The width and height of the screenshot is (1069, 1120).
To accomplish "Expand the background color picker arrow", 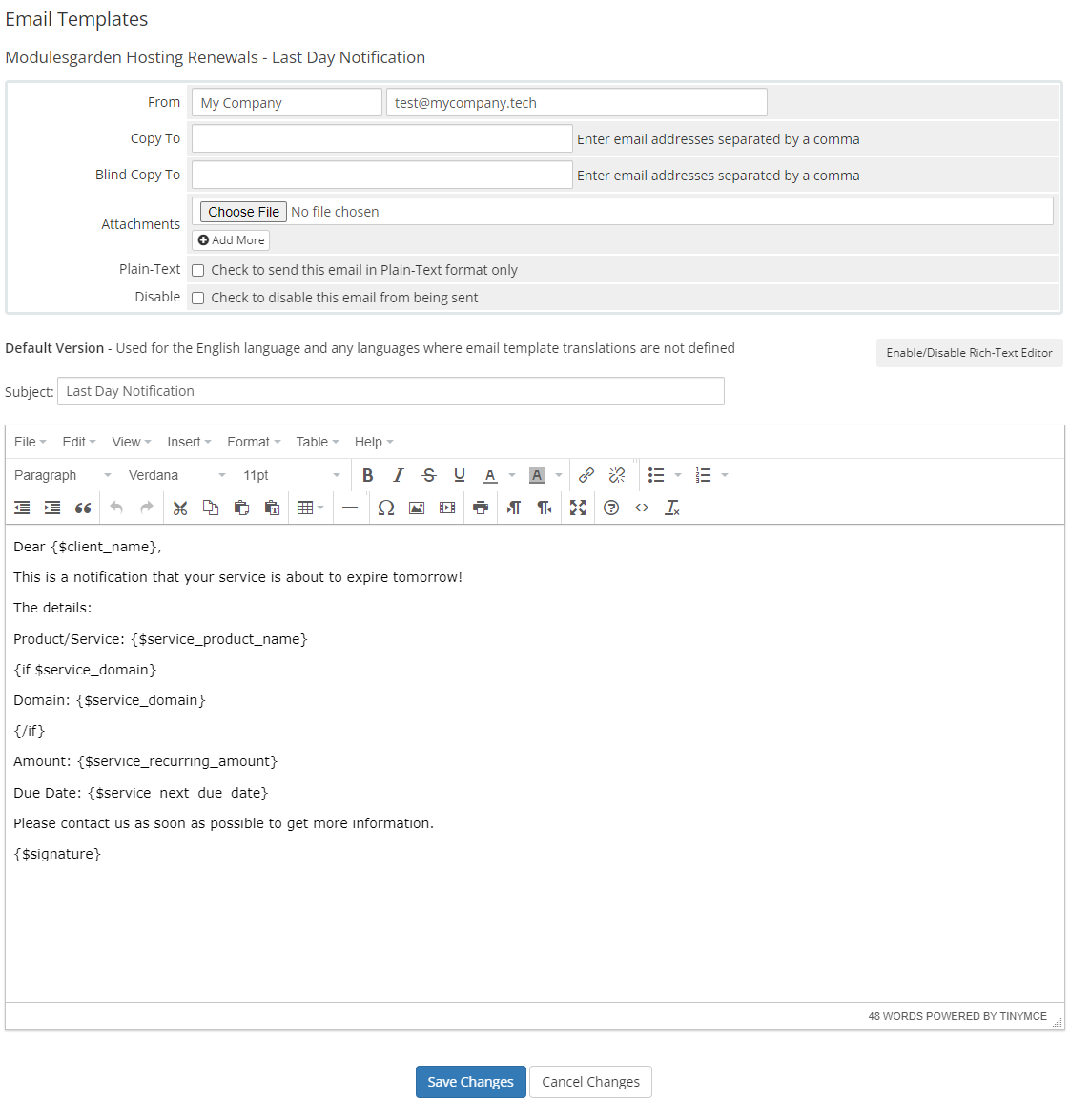I will click(559, 476).
